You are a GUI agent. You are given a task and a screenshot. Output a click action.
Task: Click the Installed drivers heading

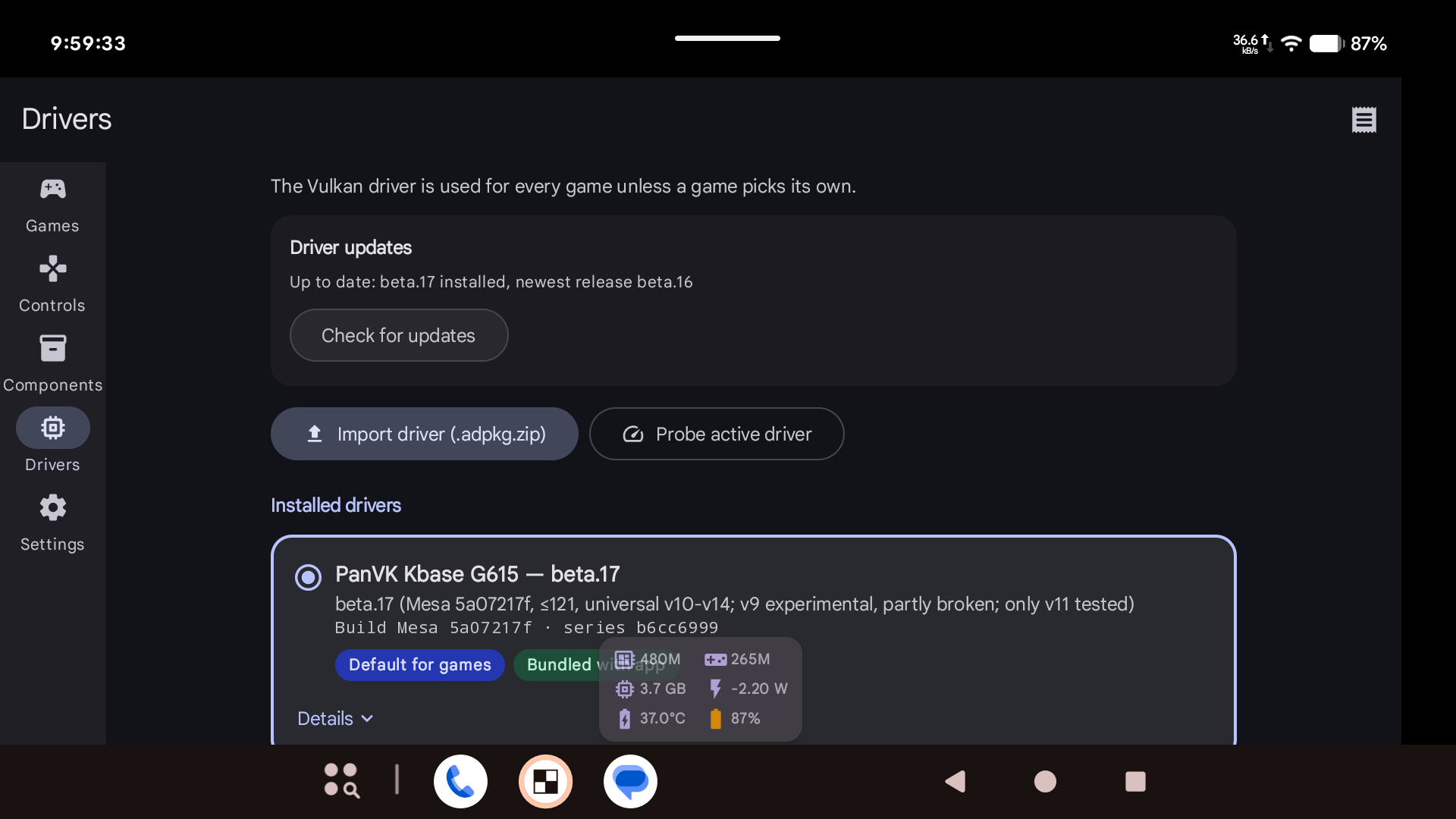[336, 505]
